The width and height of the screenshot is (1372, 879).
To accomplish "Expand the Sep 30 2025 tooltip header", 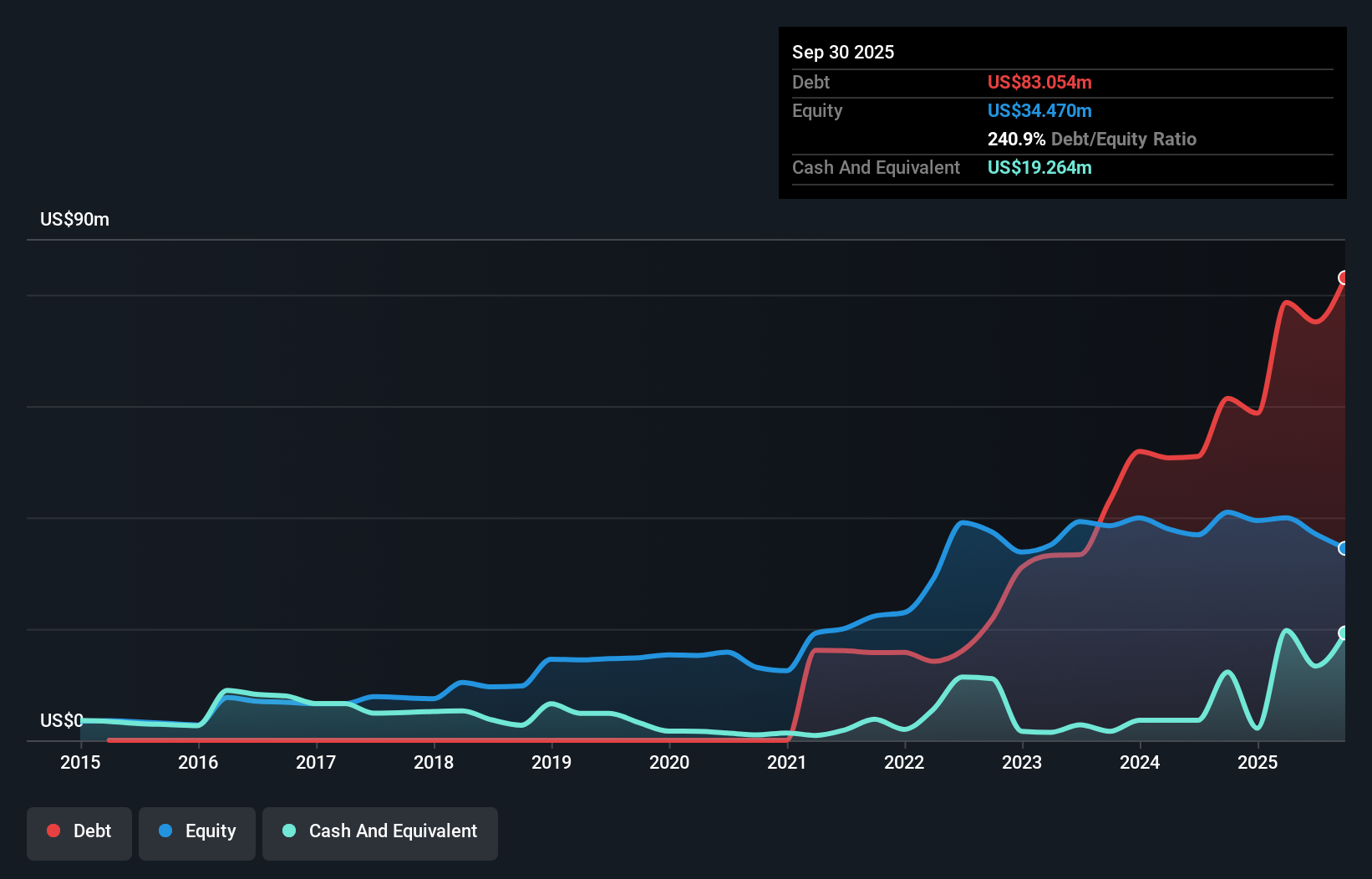I will (843, 52).
